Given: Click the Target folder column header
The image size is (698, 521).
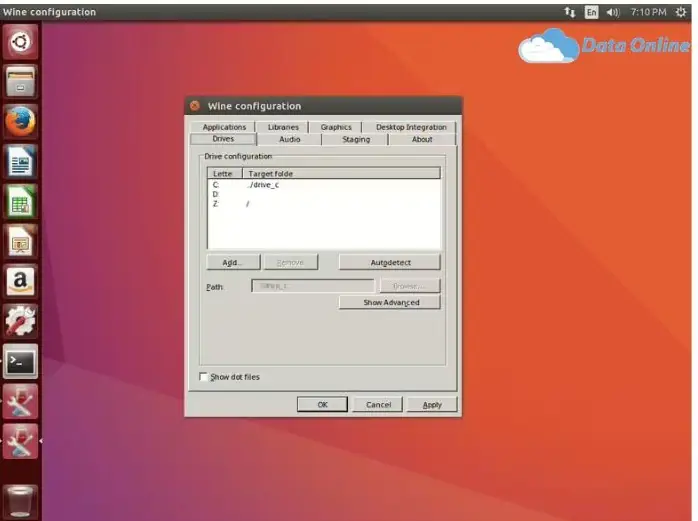Looking at the screenshot, I should 341,173.
